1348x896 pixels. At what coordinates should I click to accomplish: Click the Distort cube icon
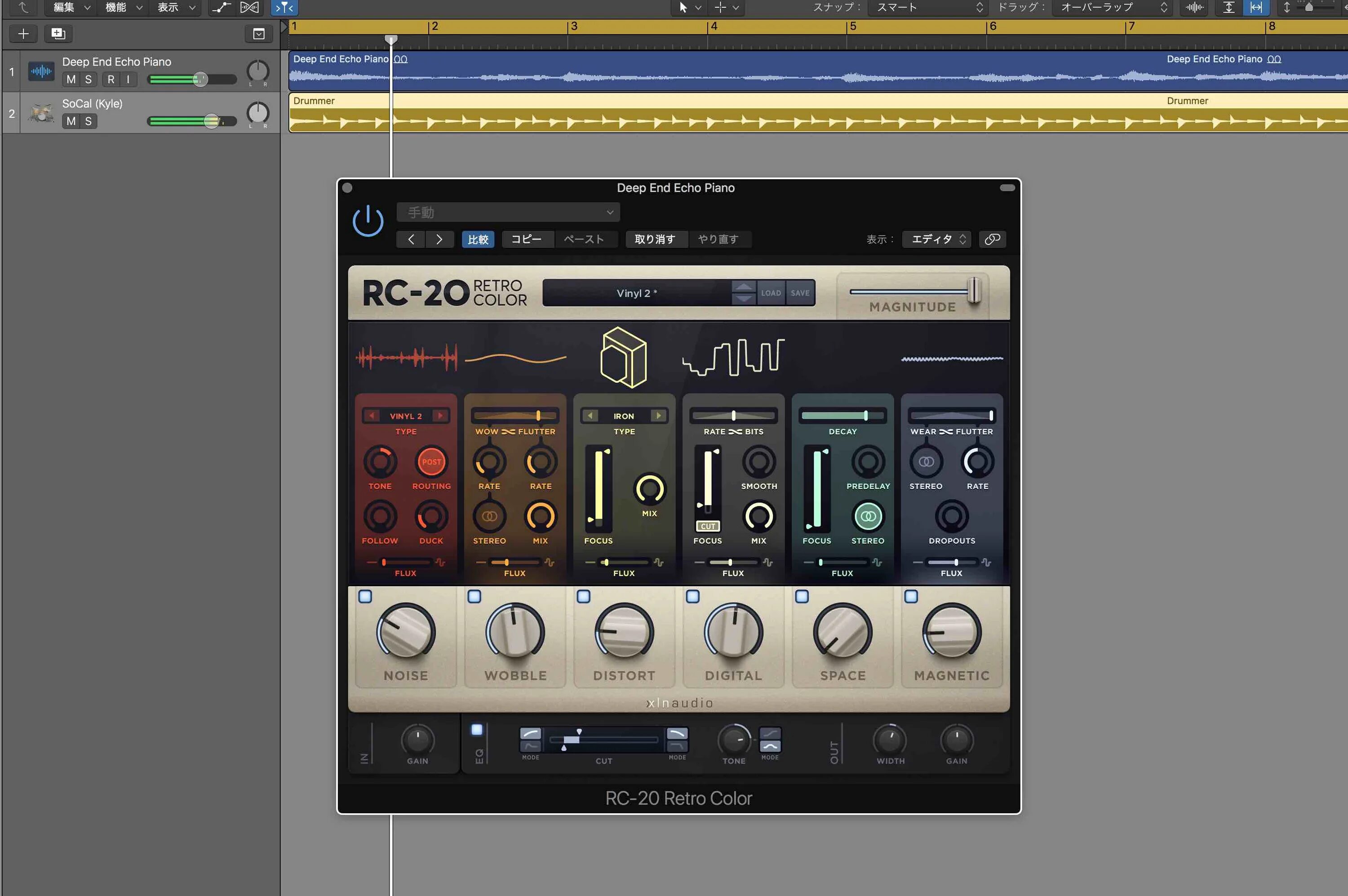pyautogui.click(x=623, y=357)
